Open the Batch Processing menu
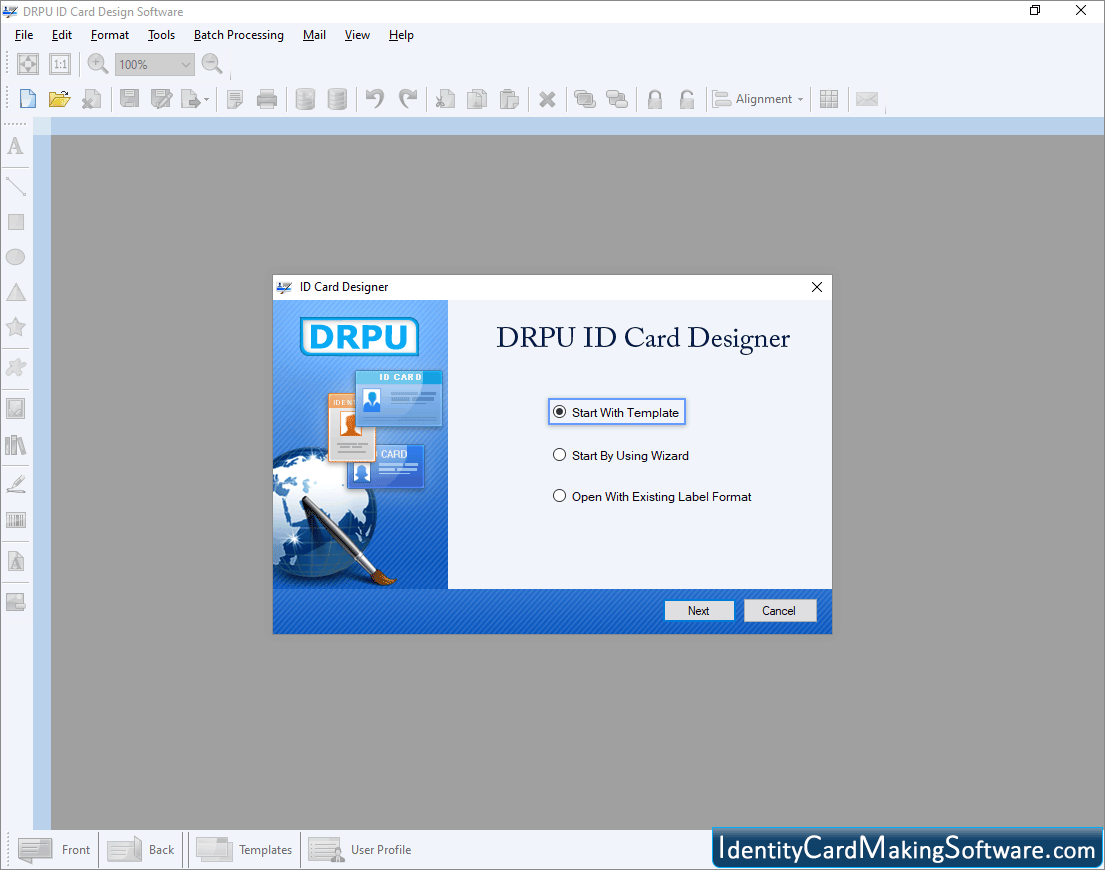The height and width of the screenshot is (870, 1105). tap(238, 34)
